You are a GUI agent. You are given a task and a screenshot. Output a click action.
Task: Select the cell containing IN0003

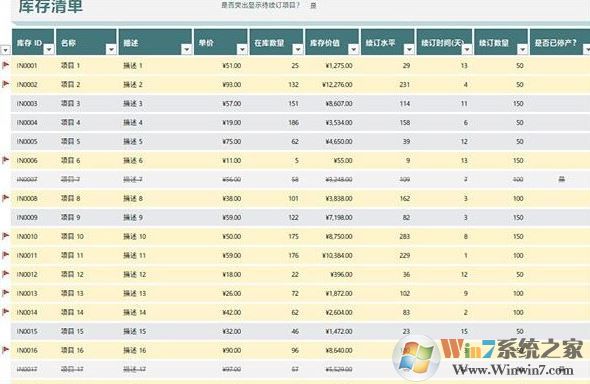27,103
